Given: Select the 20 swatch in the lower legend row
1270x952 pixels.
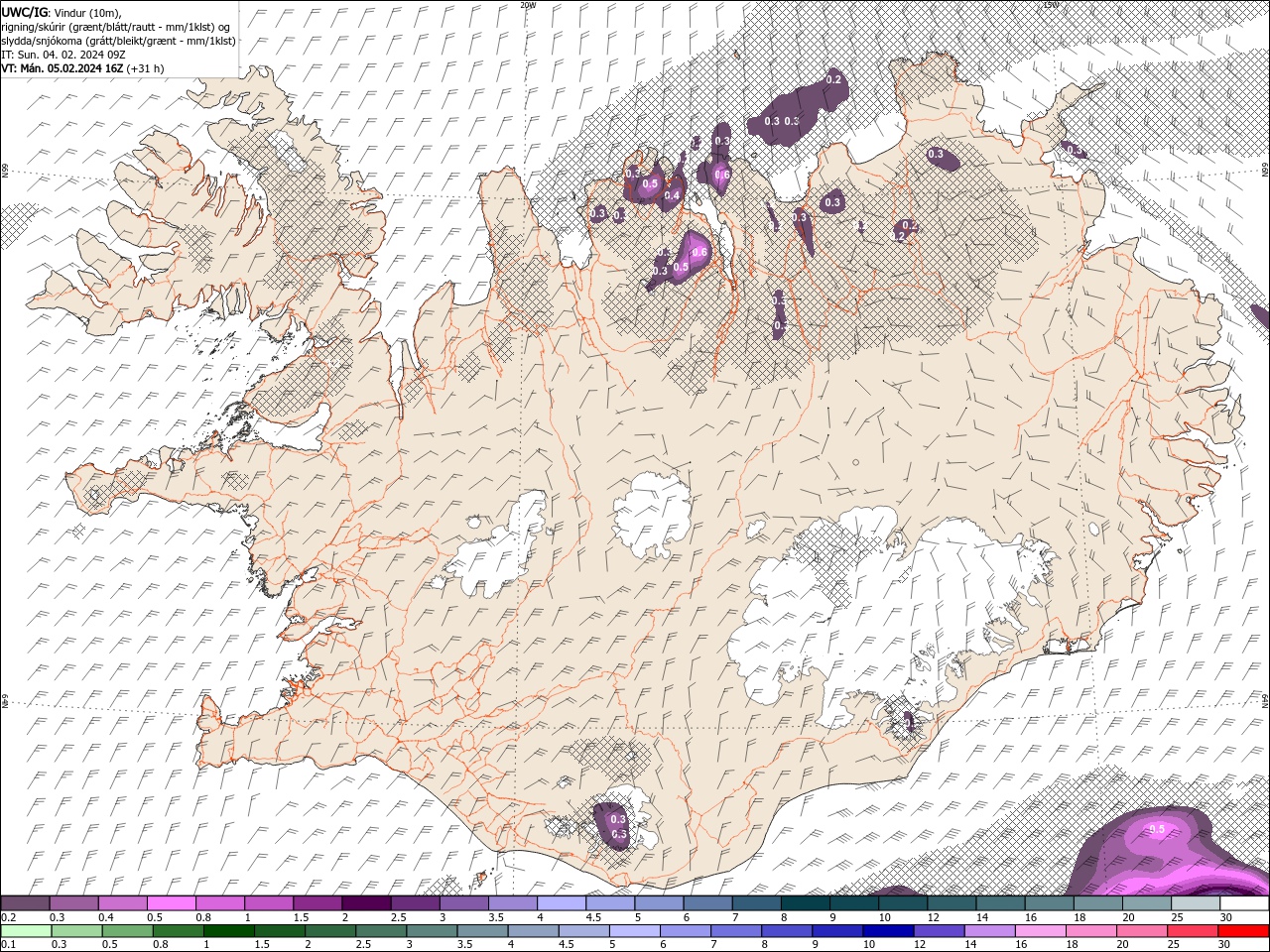Looking at the screenshot, I should [1140, 931].
